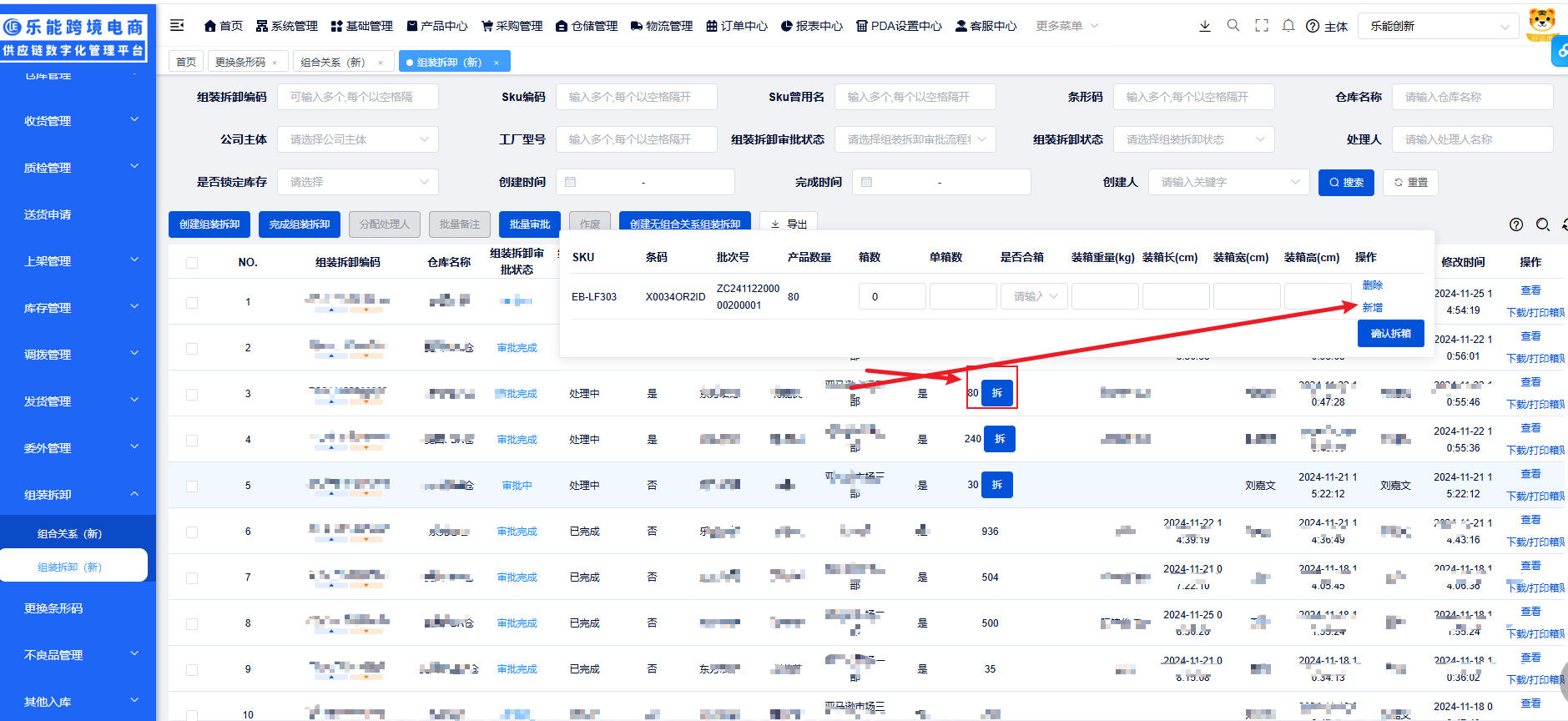Click the 批量审批 button
This screenshot has width=1568, height=721.
(x=530, y=224)
